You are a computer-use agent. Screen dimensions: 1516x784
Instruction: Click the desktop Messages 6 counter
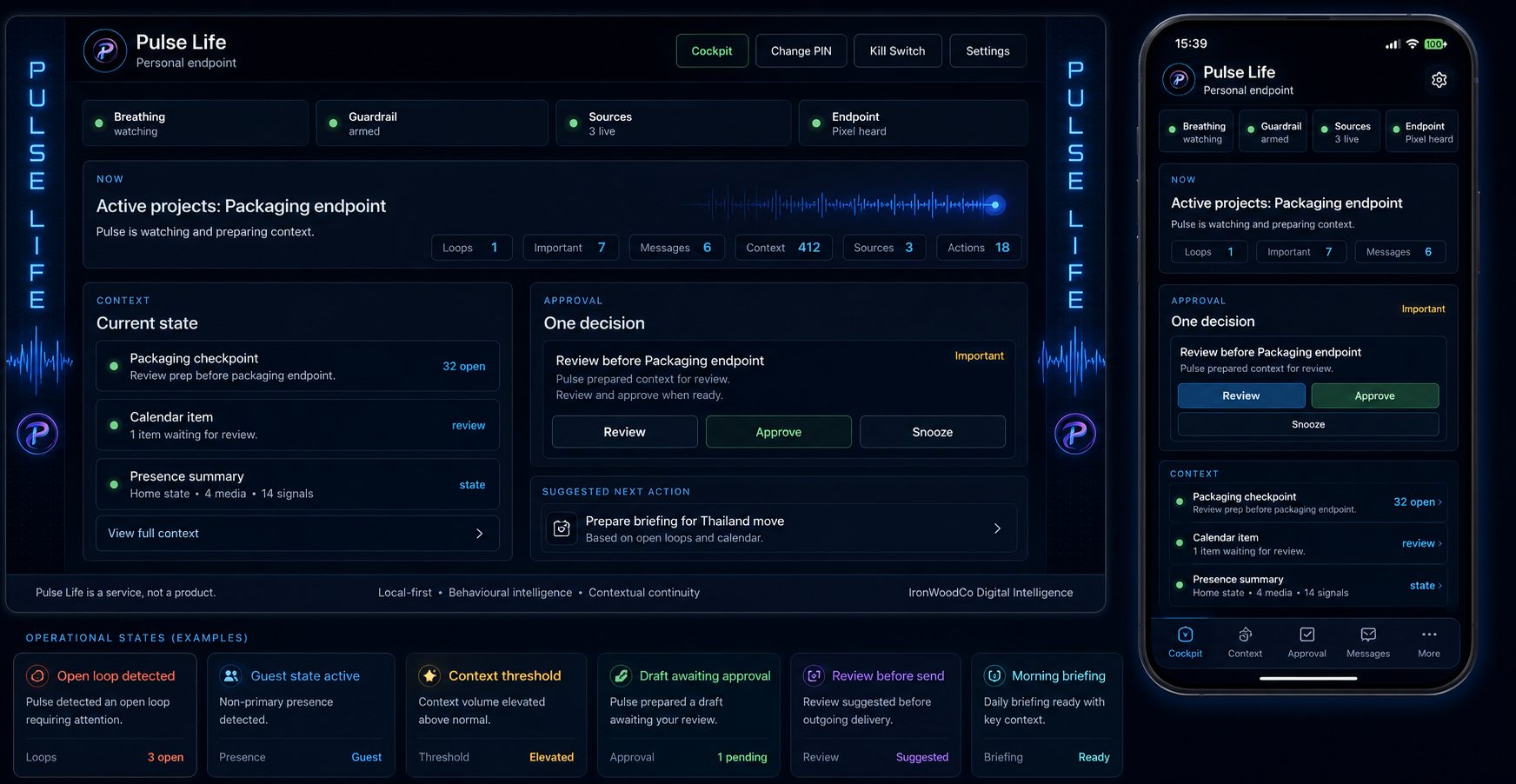pyautogui.click(x=676, y=248)
